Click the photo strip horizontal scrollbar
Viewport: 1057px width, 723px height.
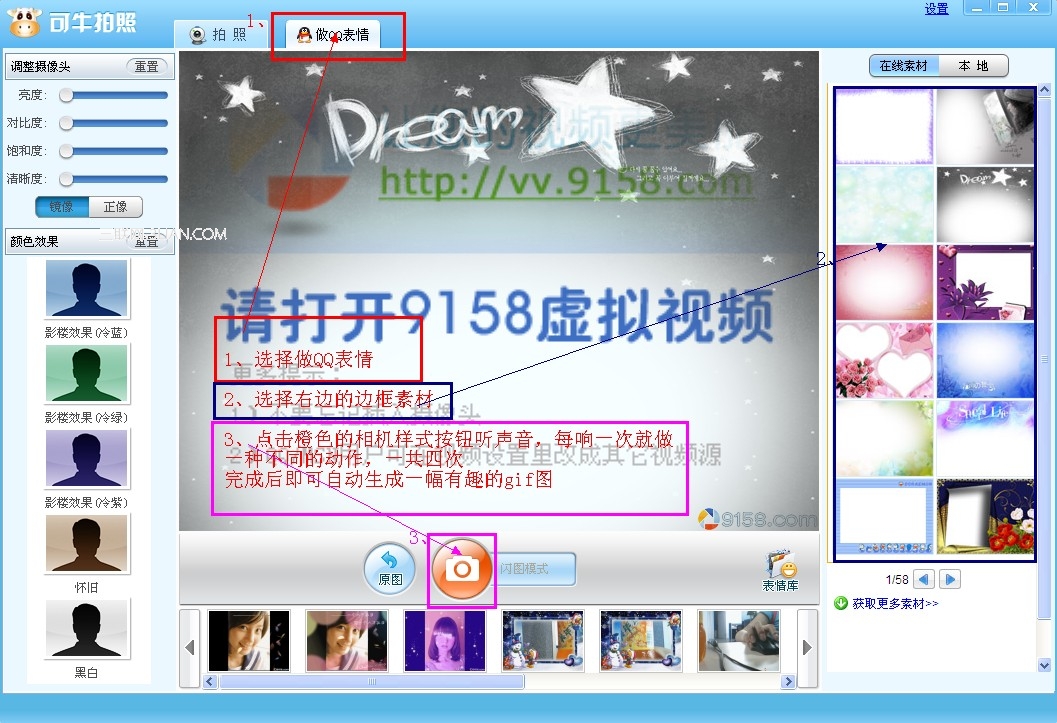tap(371, 682)
